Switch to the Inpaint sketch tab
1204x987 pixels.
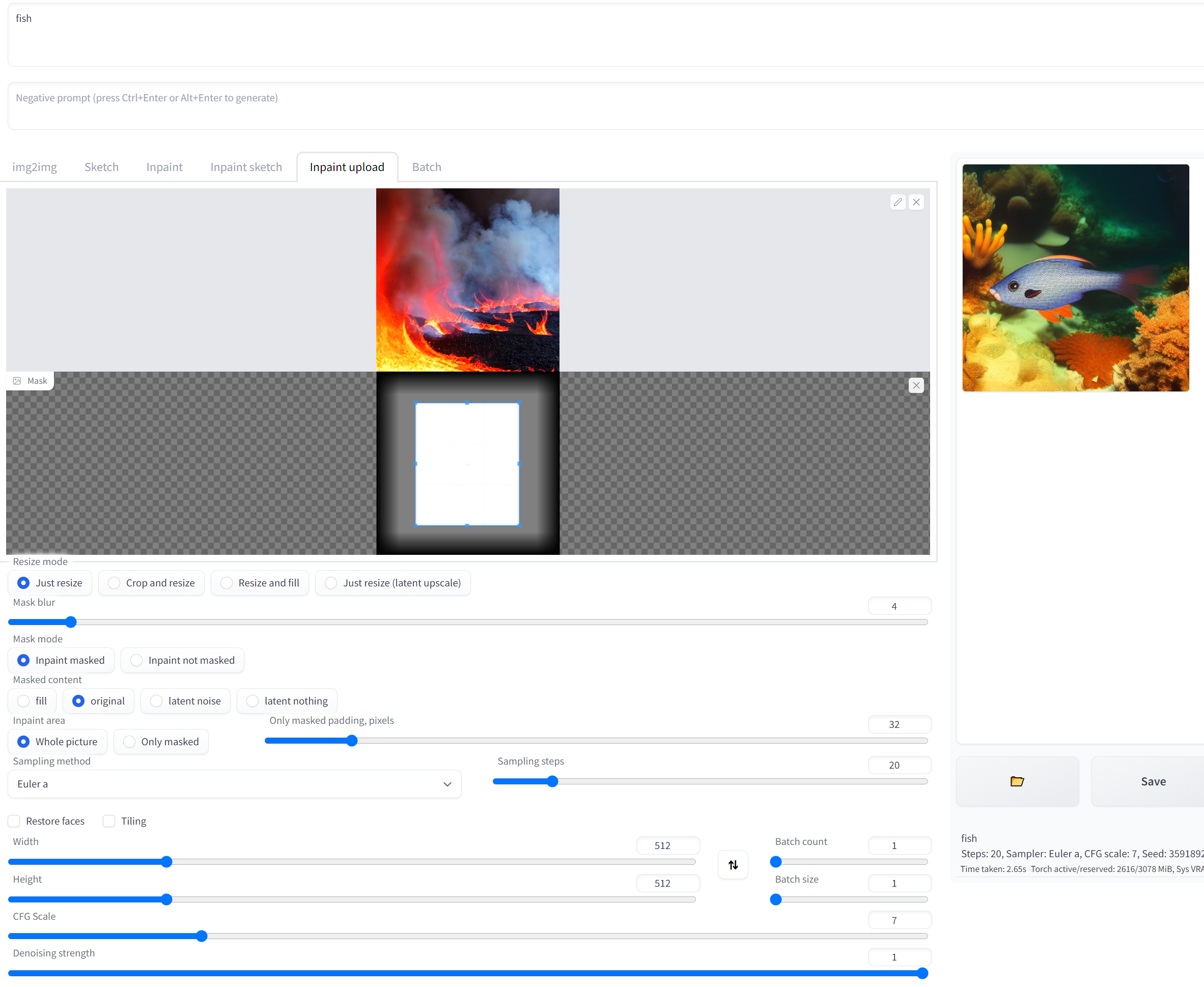(x=245, y=167)
